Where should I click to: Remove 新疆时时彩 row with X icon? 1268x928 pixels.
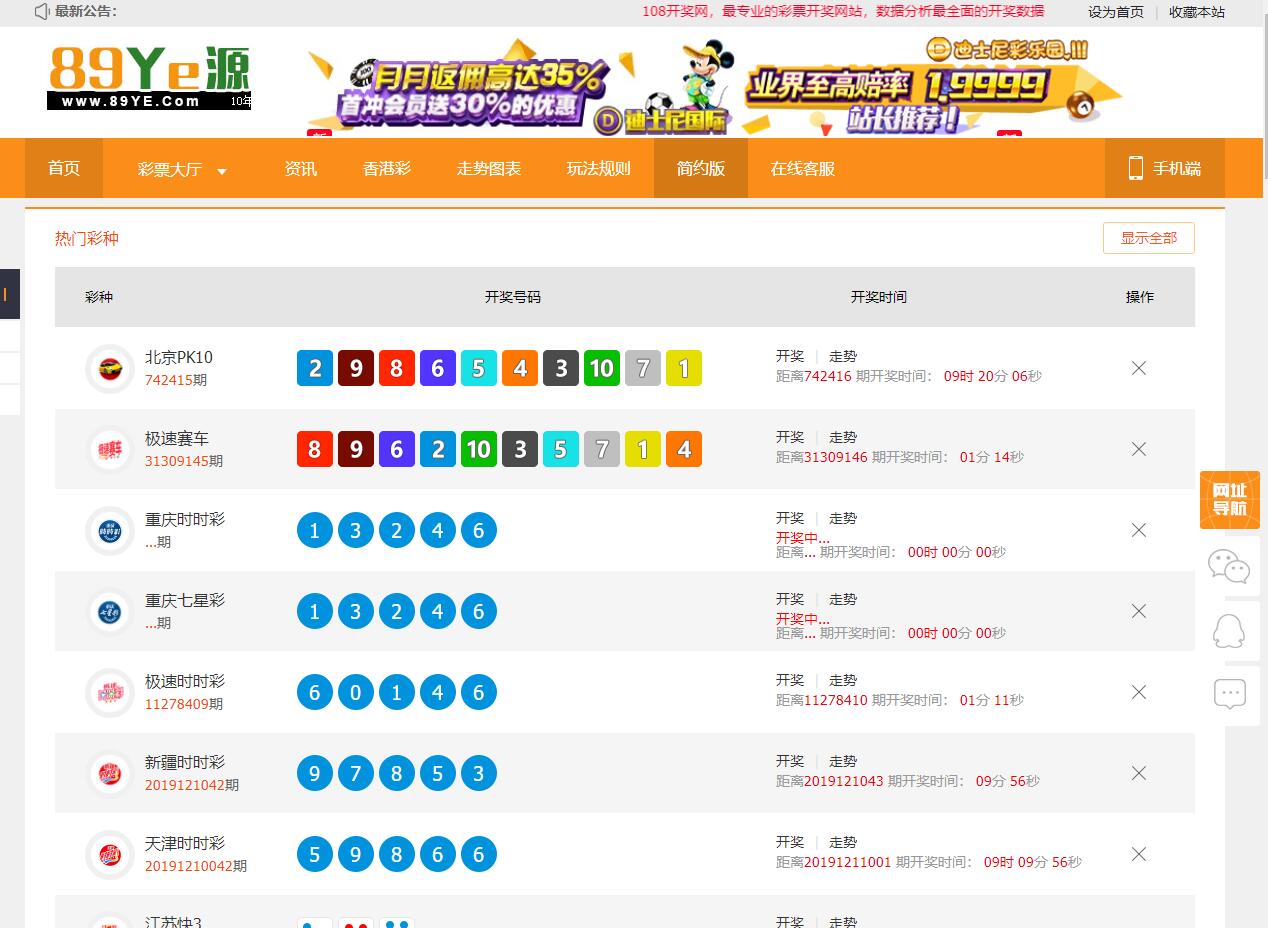click(x=1139, y=773)
